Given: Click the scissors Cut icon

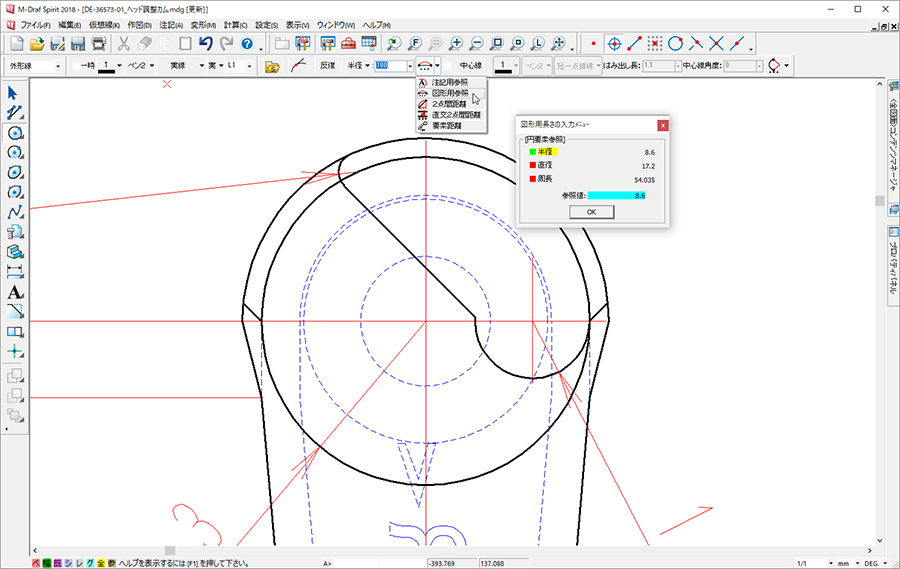Looking at the screenshot, I should pyautogui.click(x=124, y=43).
